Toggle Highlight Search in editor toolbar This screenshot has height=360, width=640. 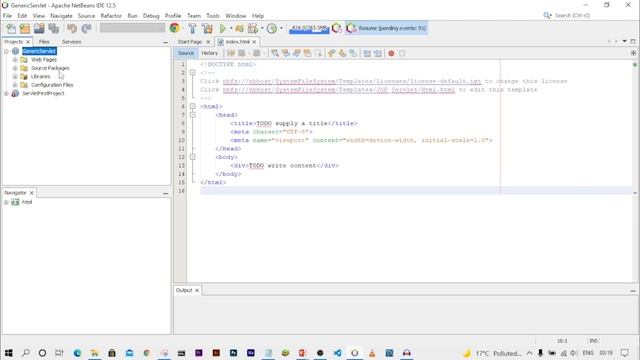pyautogui.click(x=307, y=53)
